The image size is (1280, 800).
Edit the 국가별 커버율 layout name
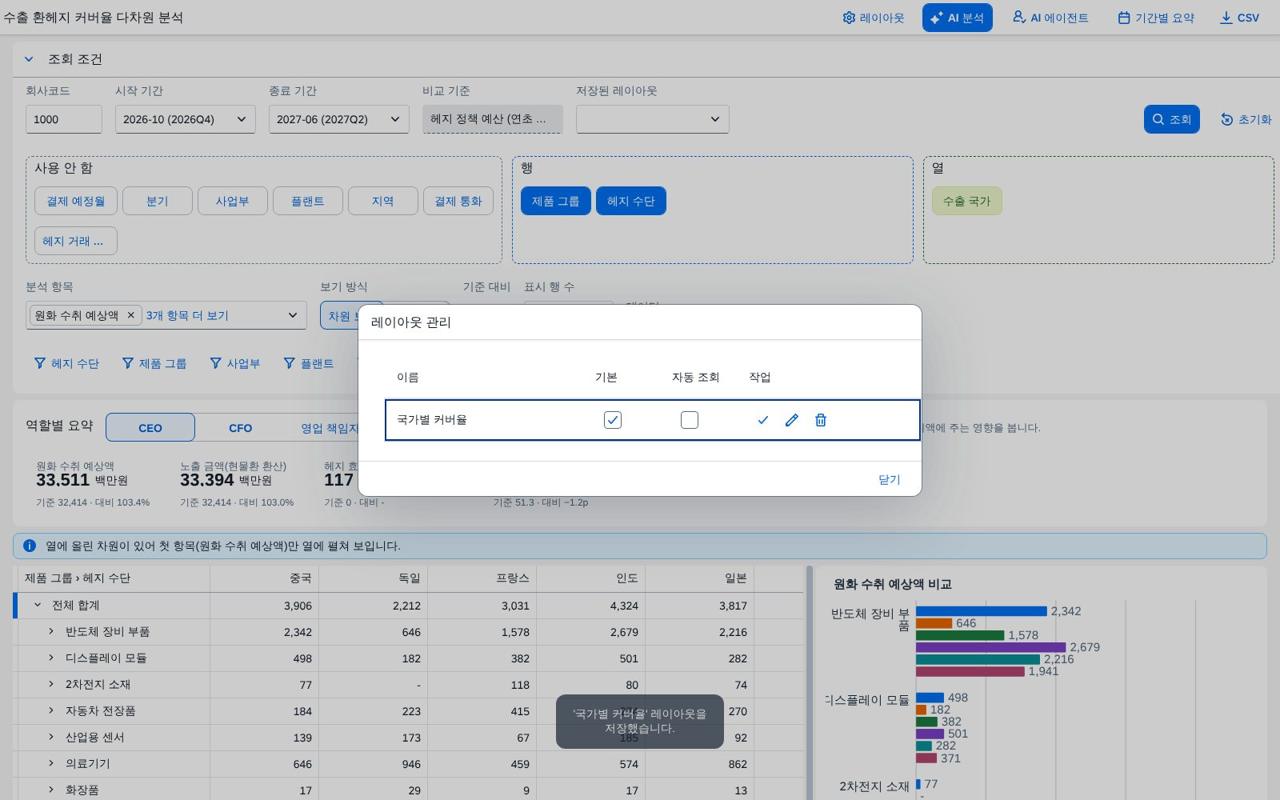point(792,420)
